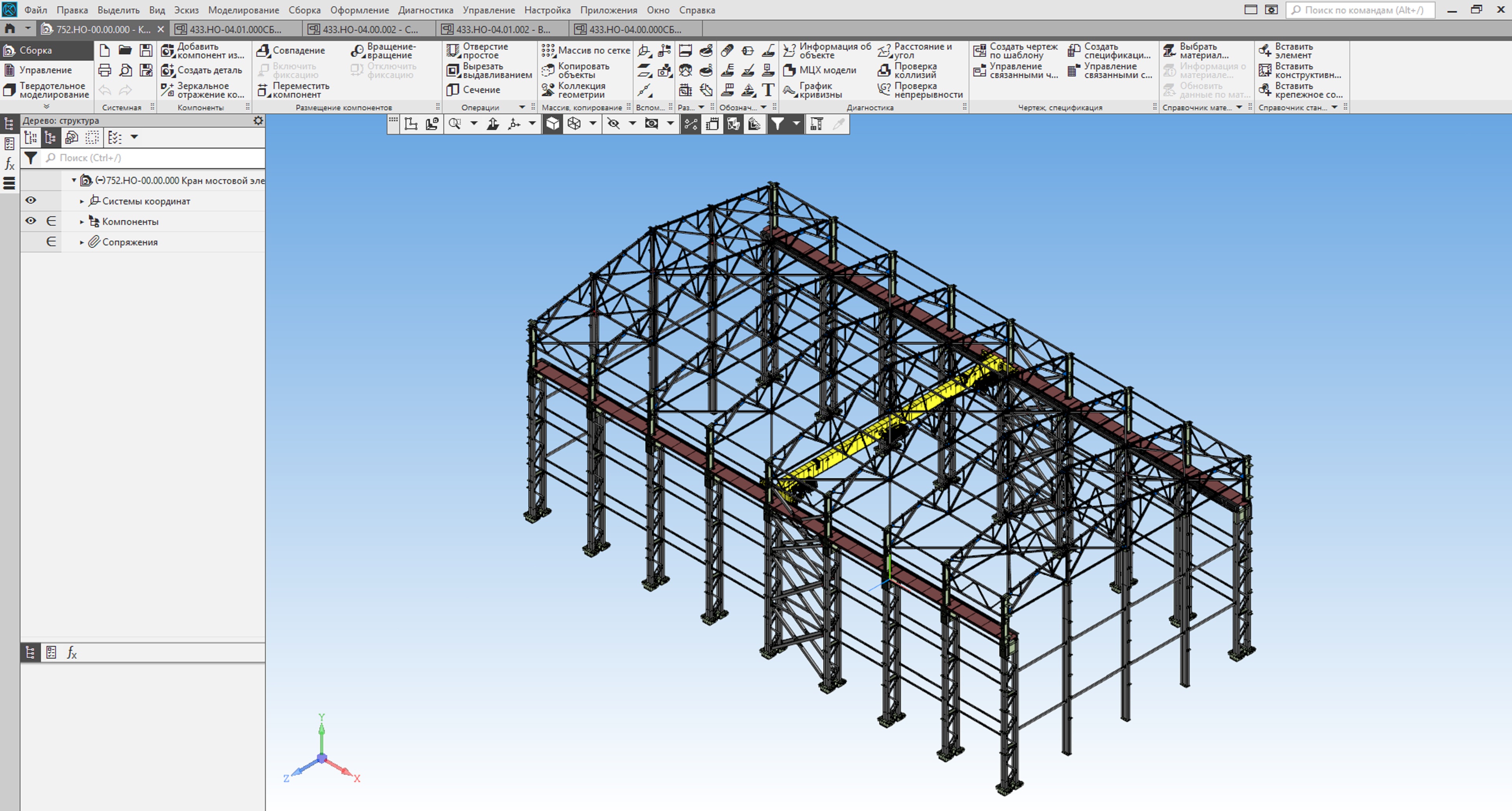
Task: Click the Add component from file icon
Action: click(x=169, y=50)
